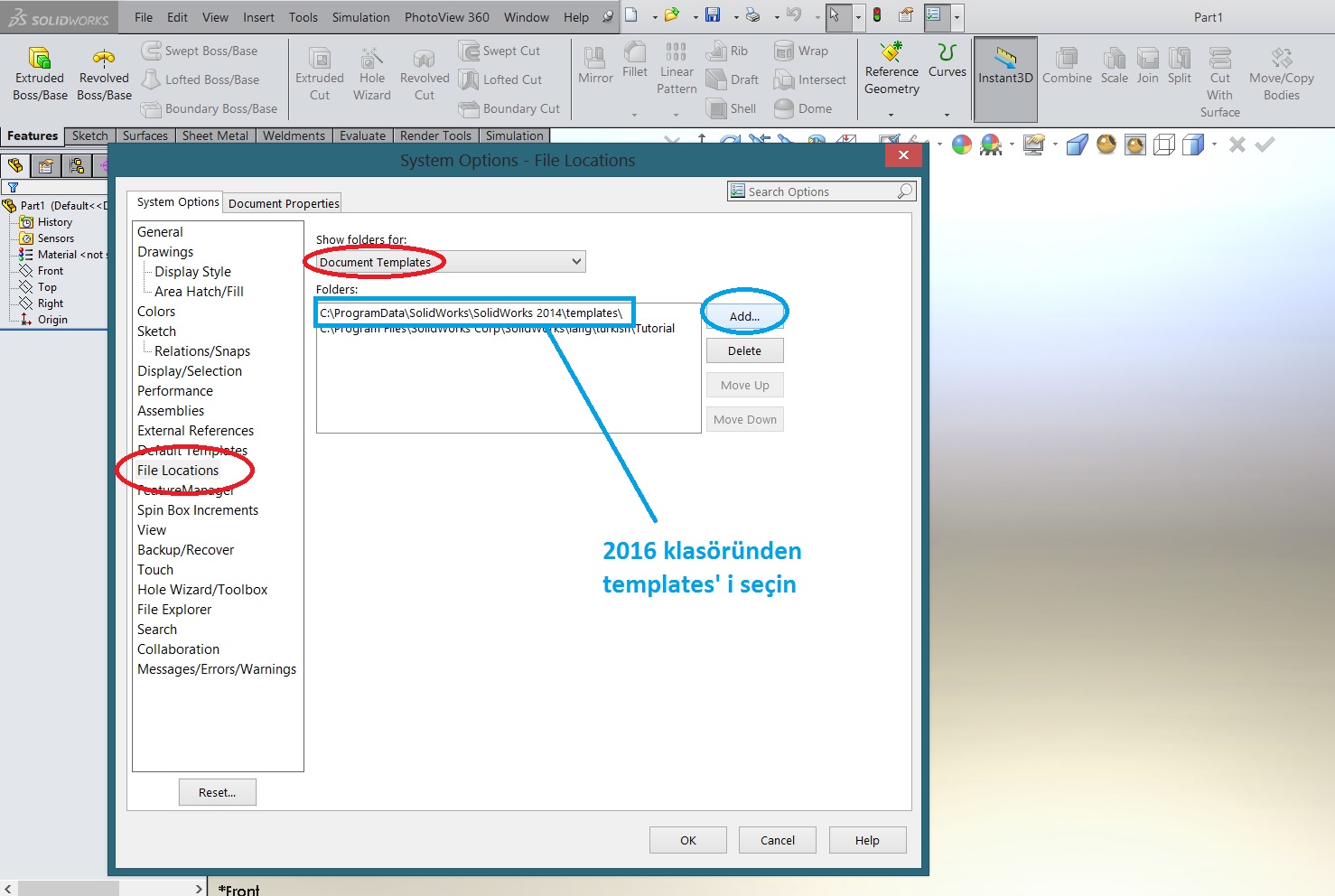Click the Delete button
This screenshot has width=1335, height=896.
click(745, 350)
